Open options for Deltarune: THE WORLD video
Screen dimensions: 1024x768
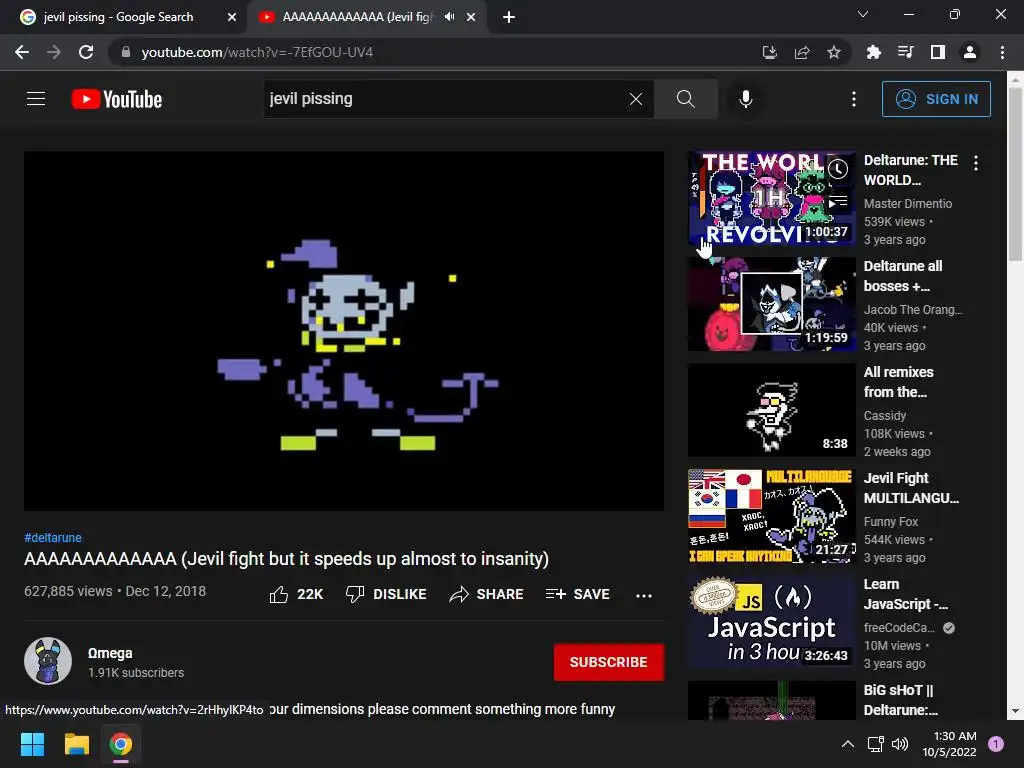(976, 163)
